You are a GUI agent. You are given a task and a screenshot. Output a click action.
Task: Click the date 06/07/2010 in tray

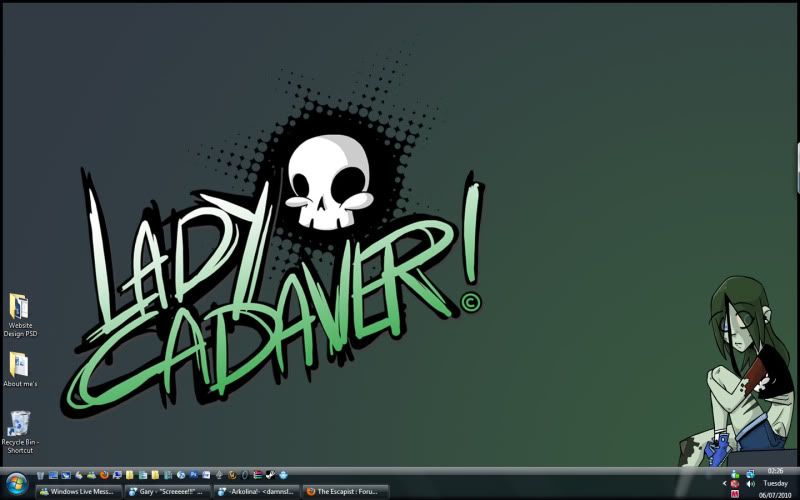(776, 495)
